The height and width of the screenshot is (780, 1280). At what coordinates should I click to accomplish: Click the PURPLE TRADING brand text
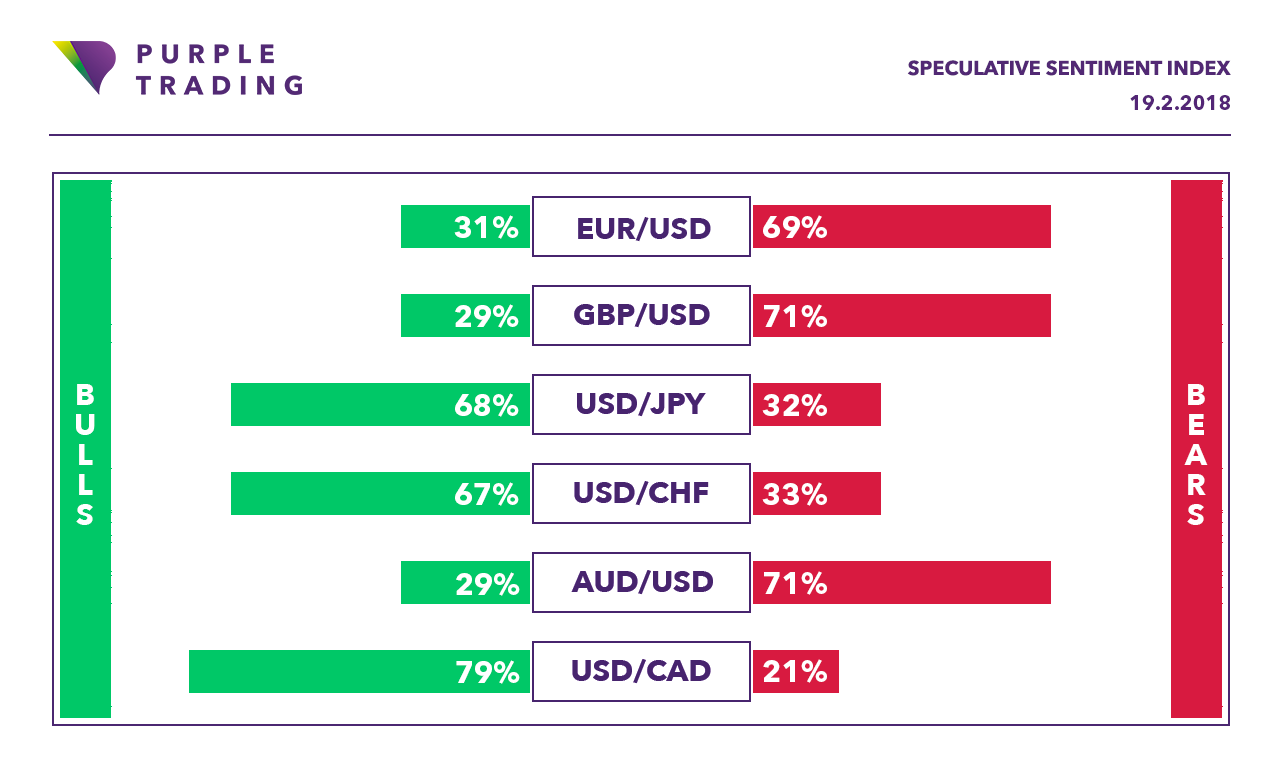click(x=219, y=70)
